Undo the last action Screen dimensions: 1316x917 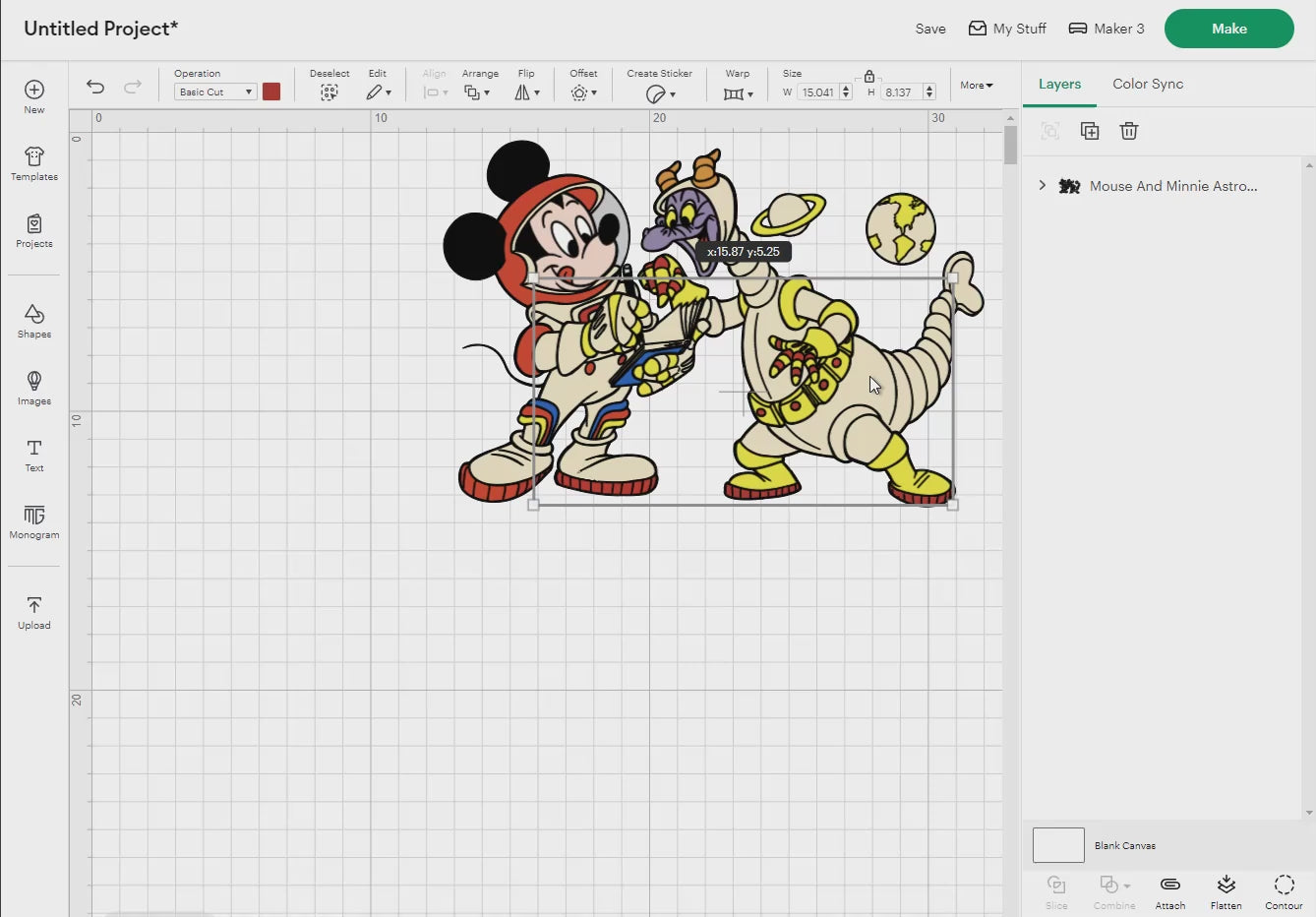[x=95, y=87]
